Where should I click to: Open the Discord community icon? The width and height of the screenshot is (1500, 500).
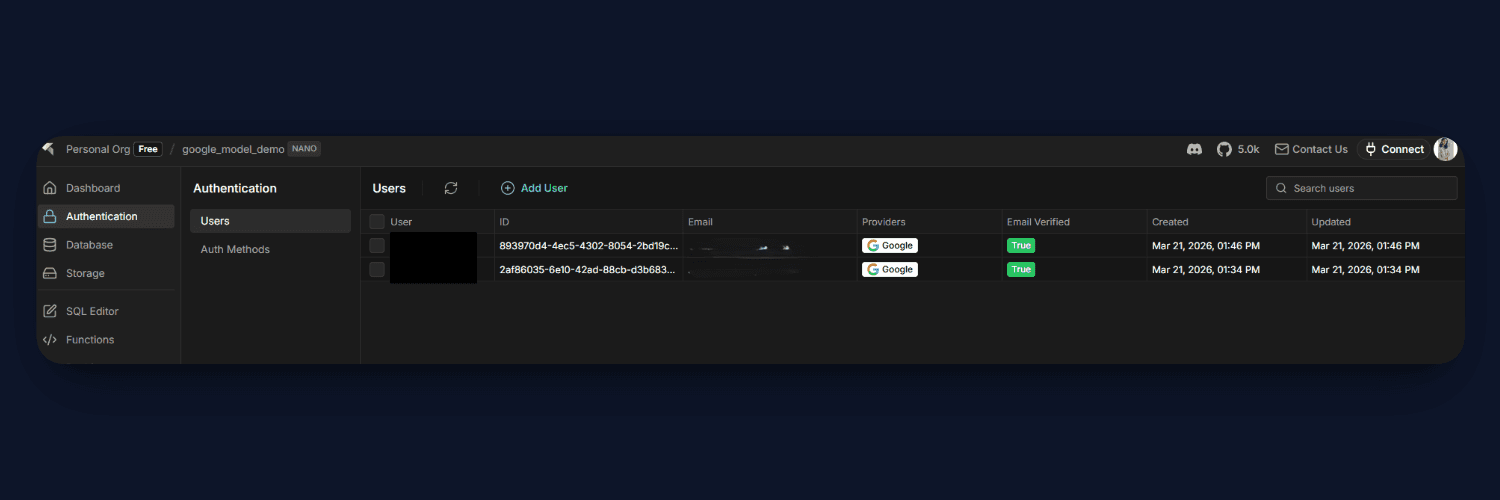1194,149
